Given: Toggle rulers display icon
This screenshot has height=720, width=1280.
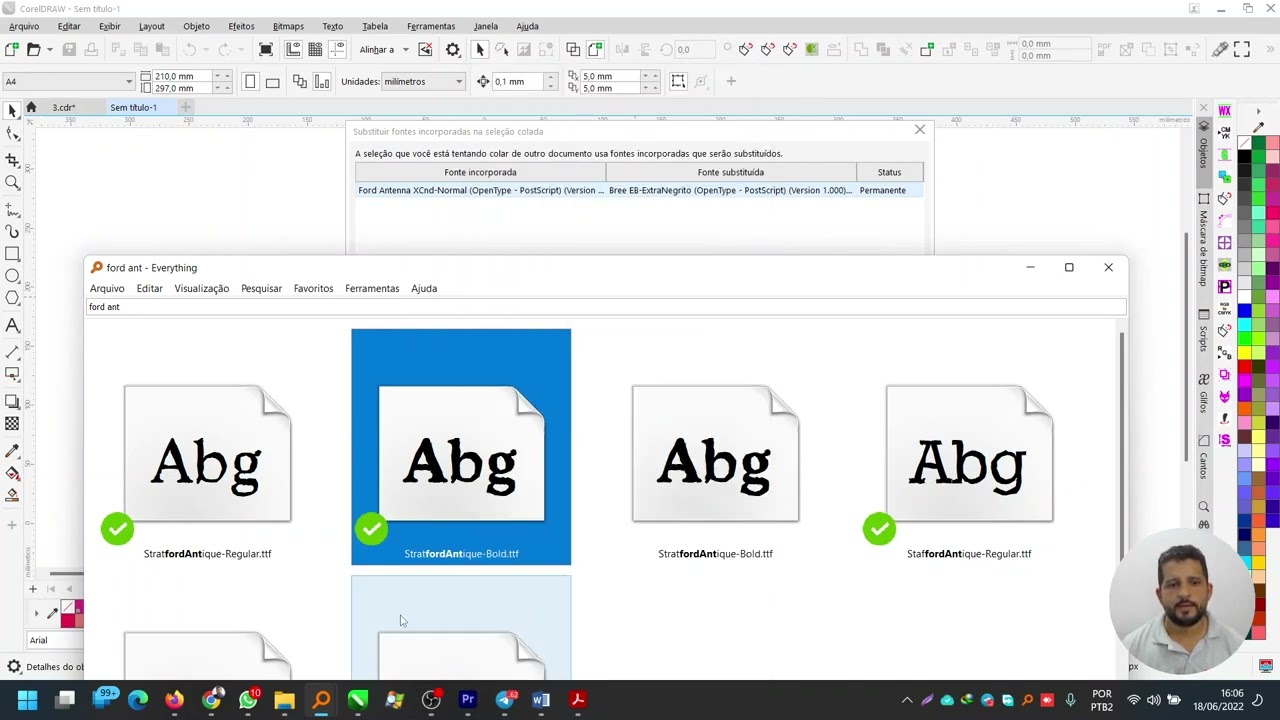Looking at the screenshot, I should click(293, 49).
